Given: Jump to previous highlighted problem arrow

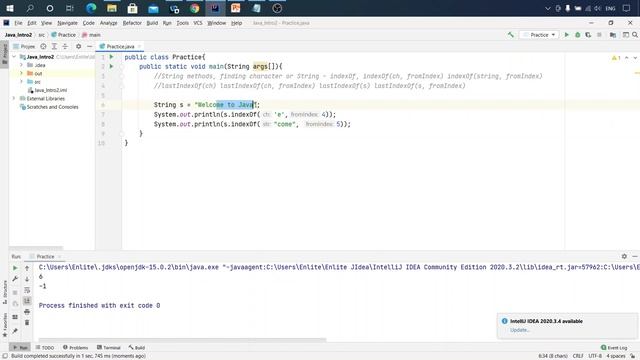Looking at the screenshot, I should (627, 58).
